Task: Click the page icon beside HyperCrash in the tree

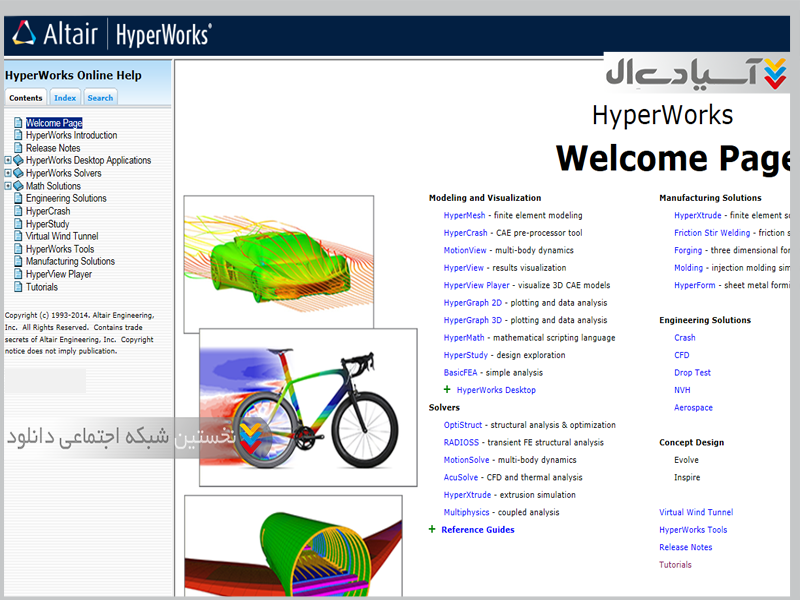Action: [x=18, y=211]
